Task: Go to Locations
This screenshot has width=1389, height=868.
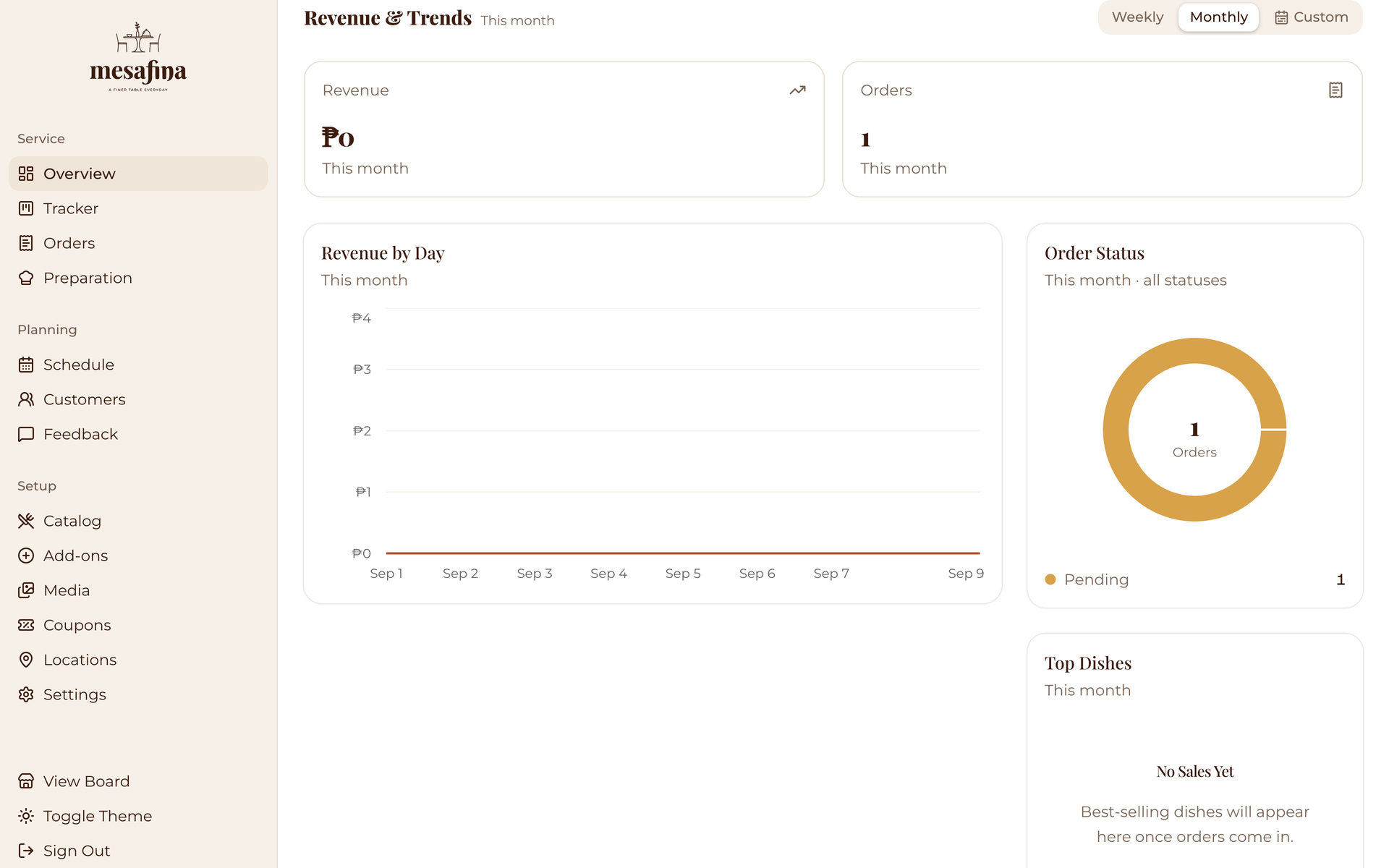Action: click(138, 660)
